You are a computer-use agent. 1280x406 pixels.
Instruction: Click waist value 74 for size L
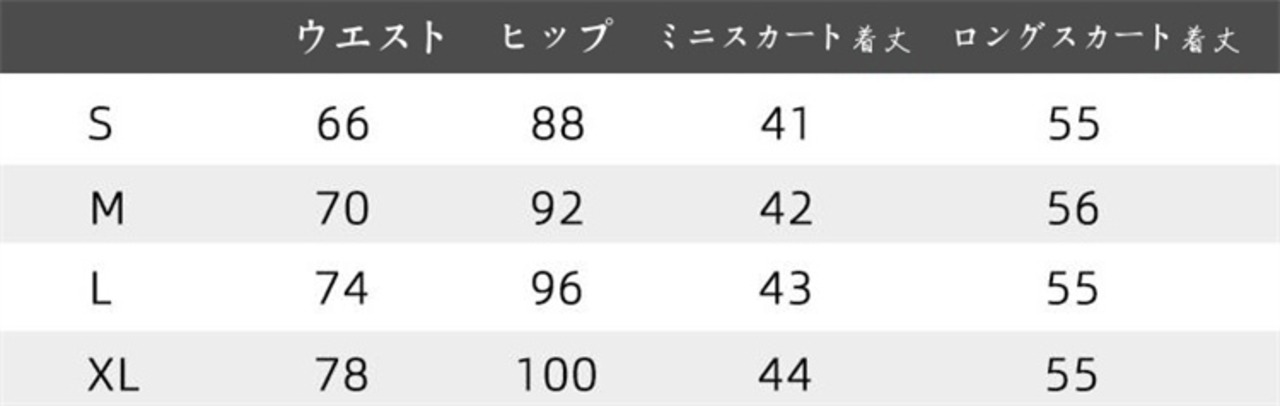pyautogui.click(x=343, y=289)
